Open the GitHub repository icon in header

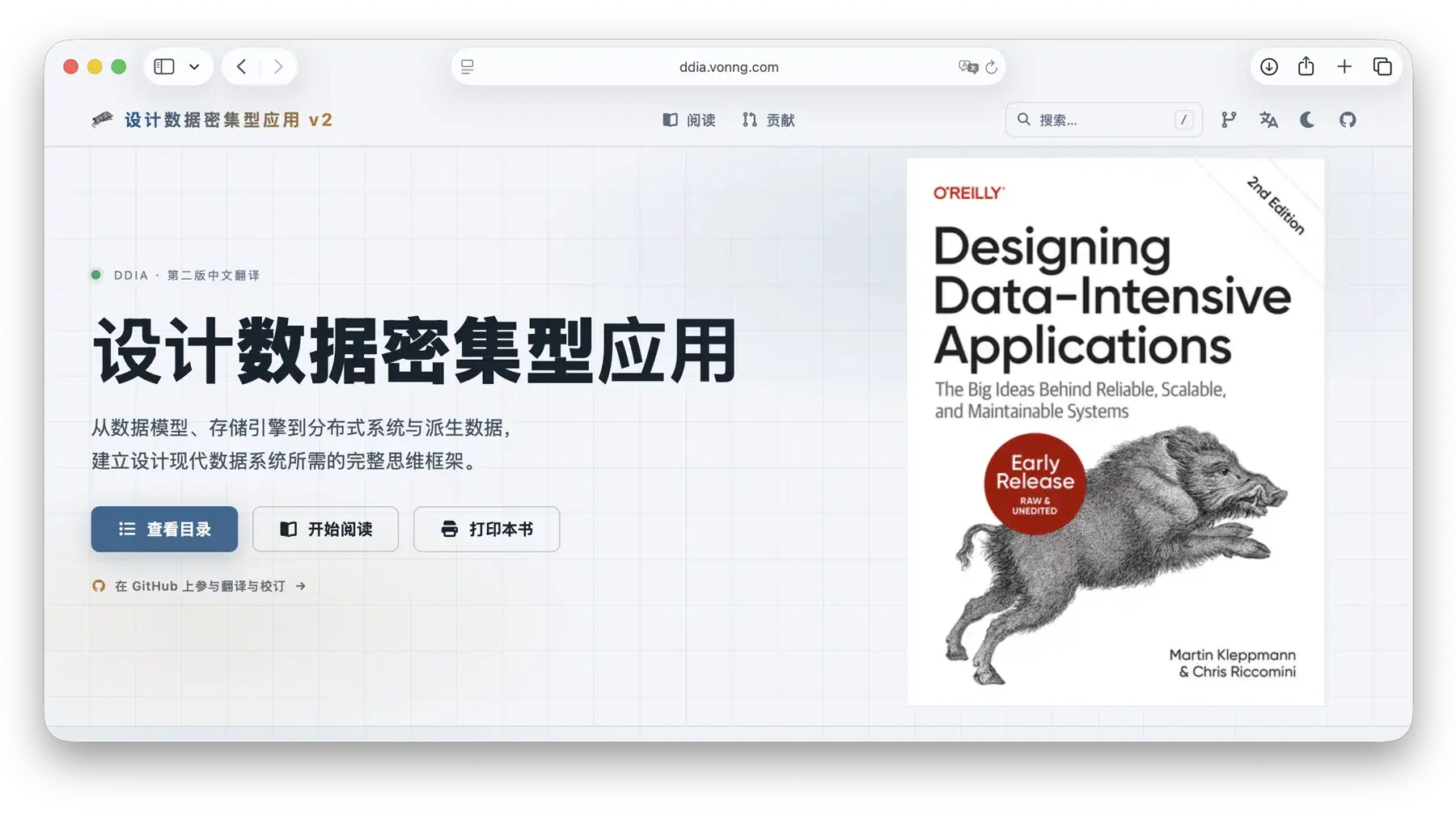1347,120
